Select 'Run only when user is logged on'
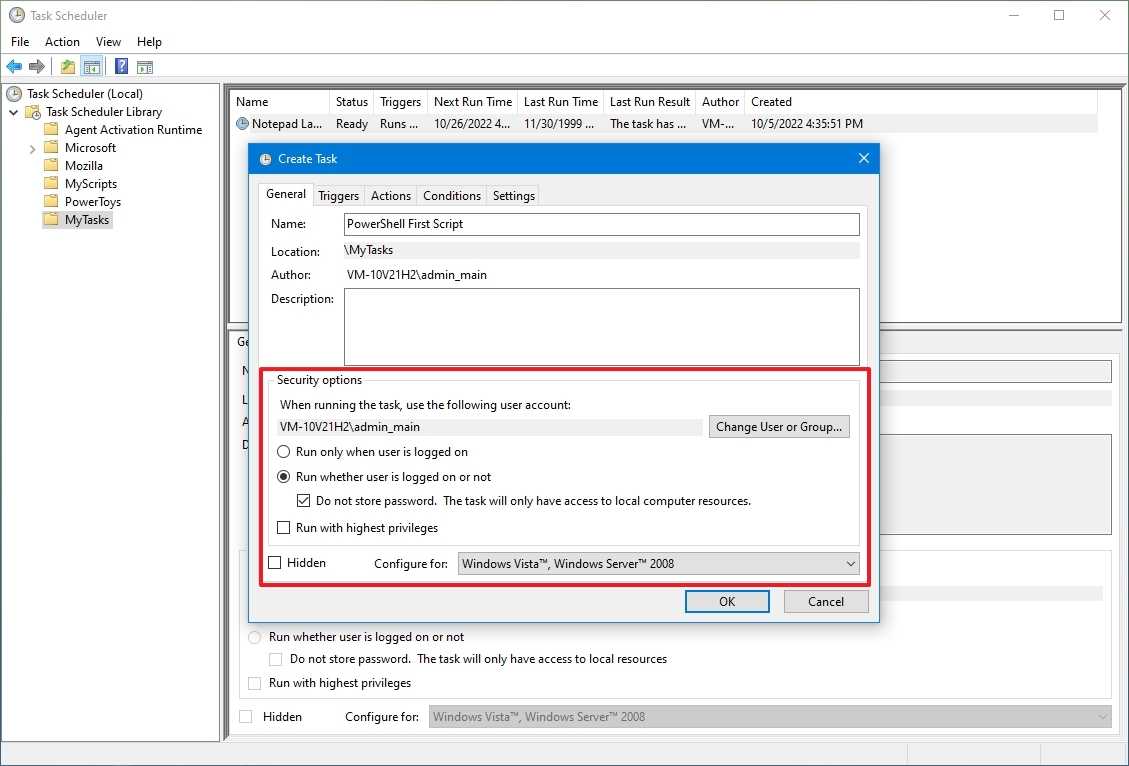 (x=284, y=452)
